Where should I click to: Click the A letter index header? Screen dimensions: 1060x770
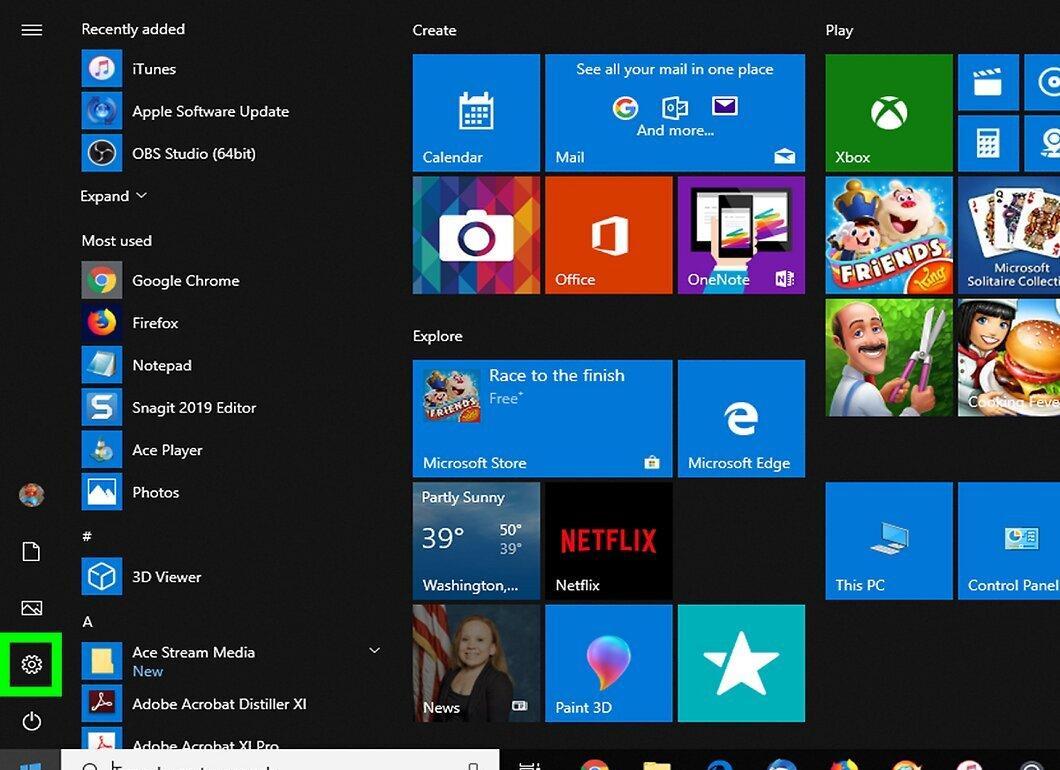(87, 621)
